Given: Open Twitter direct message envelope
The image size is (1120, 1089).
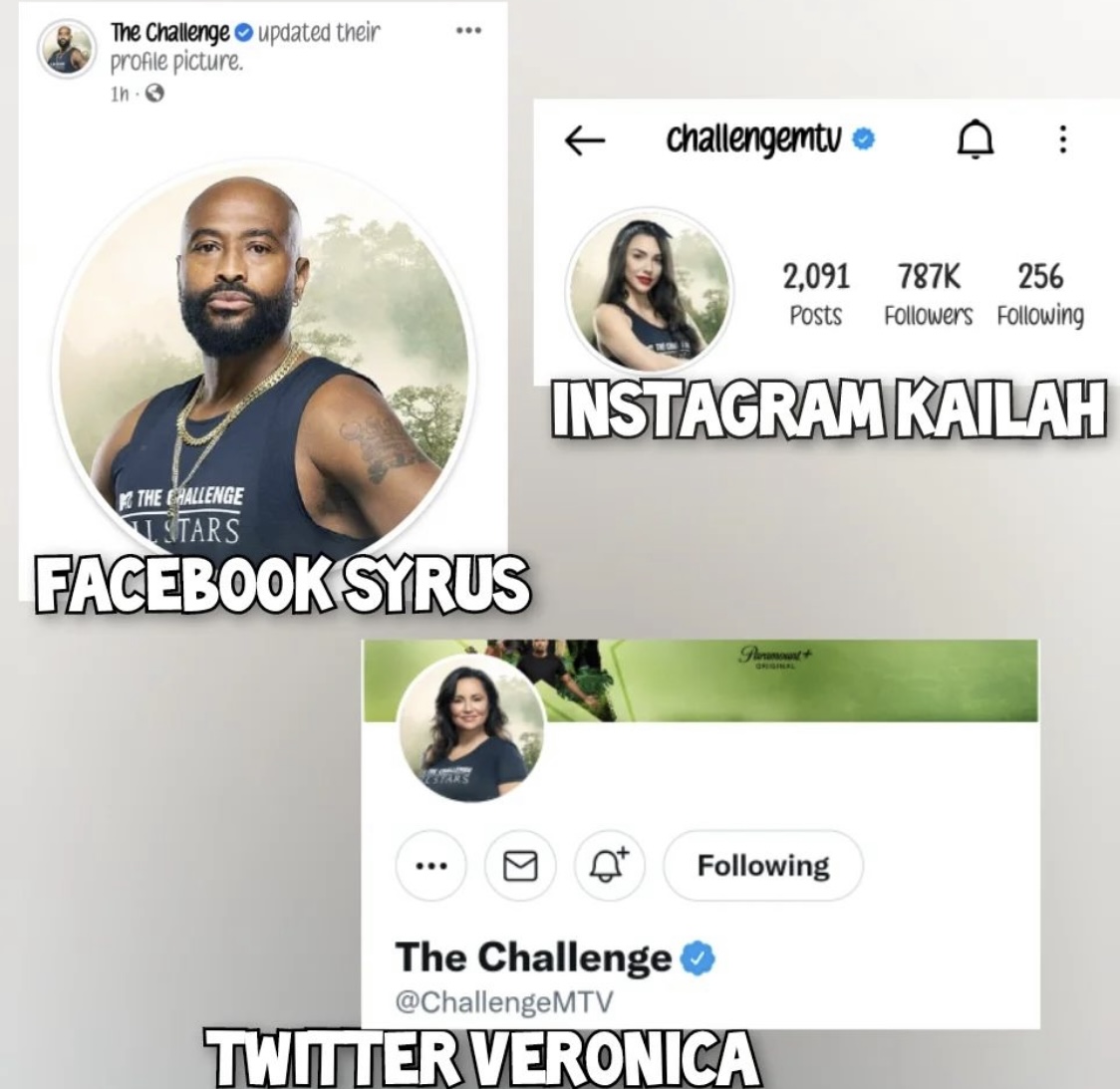Looking at the screenshot, I should (520, 866).
